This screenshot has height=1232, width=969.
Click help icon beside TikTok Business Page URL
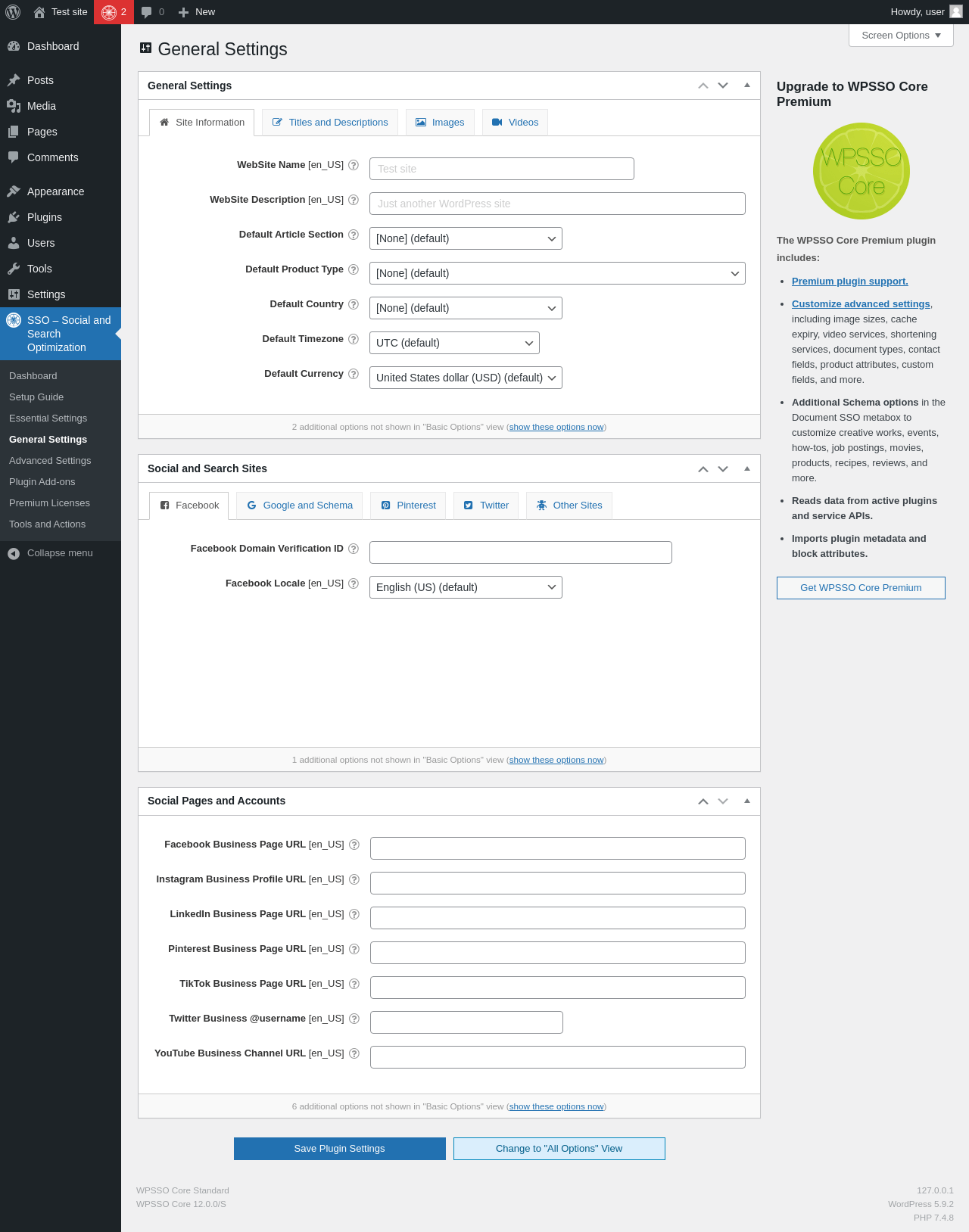354,984
